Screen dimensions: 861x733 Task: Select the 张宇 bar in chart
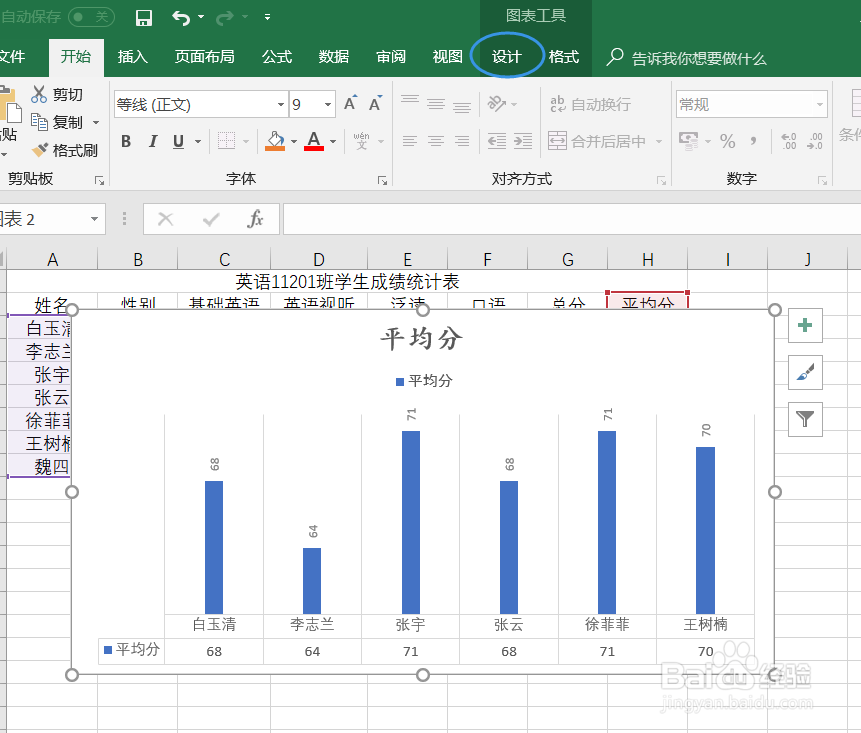coord(411,522)
